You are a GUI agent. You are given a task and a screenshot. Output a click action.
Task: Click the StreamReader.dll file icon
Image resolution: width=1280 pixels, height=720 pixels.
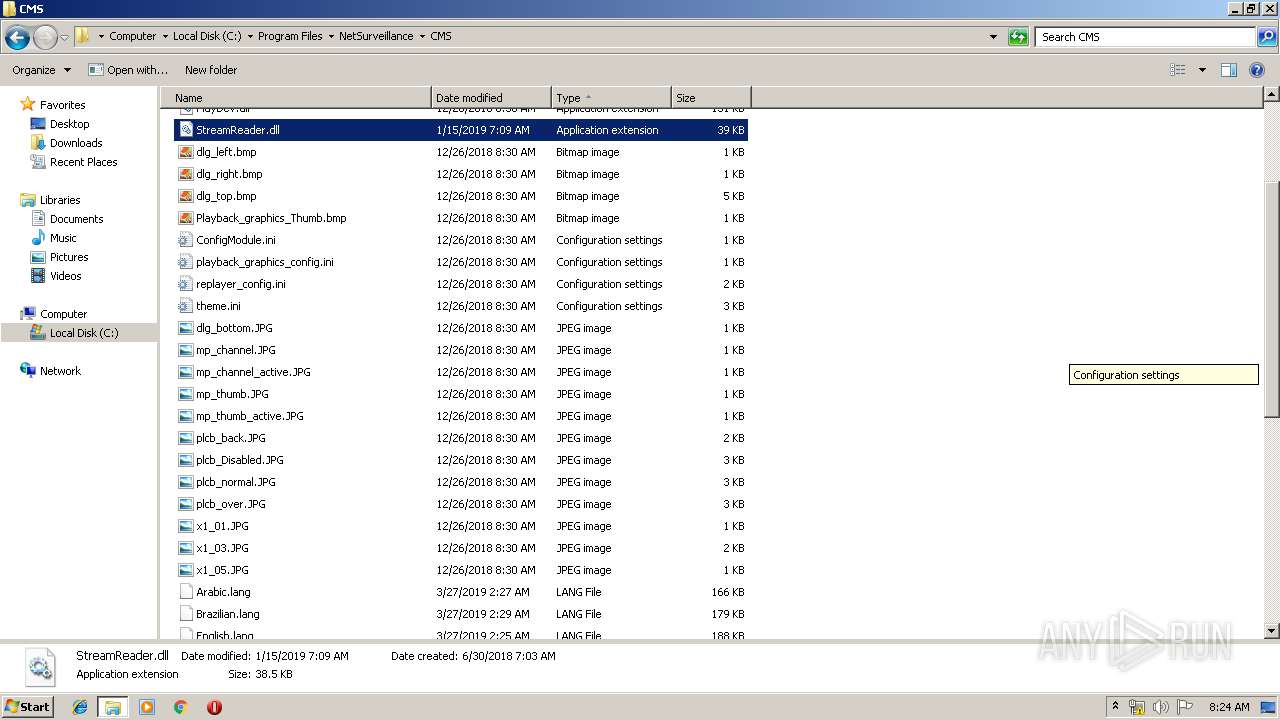[185, 130]
